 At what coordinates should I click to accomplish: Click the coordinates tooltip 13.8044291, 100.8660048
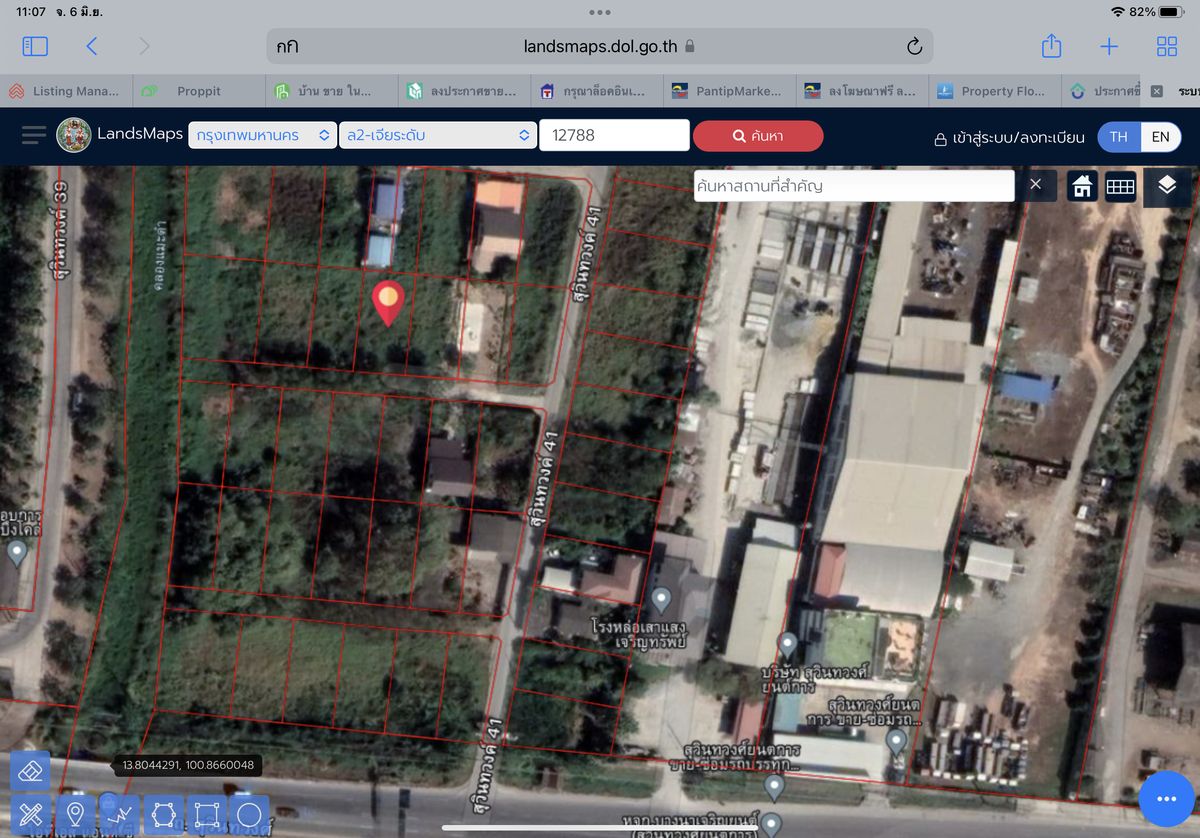click(188, 765)
